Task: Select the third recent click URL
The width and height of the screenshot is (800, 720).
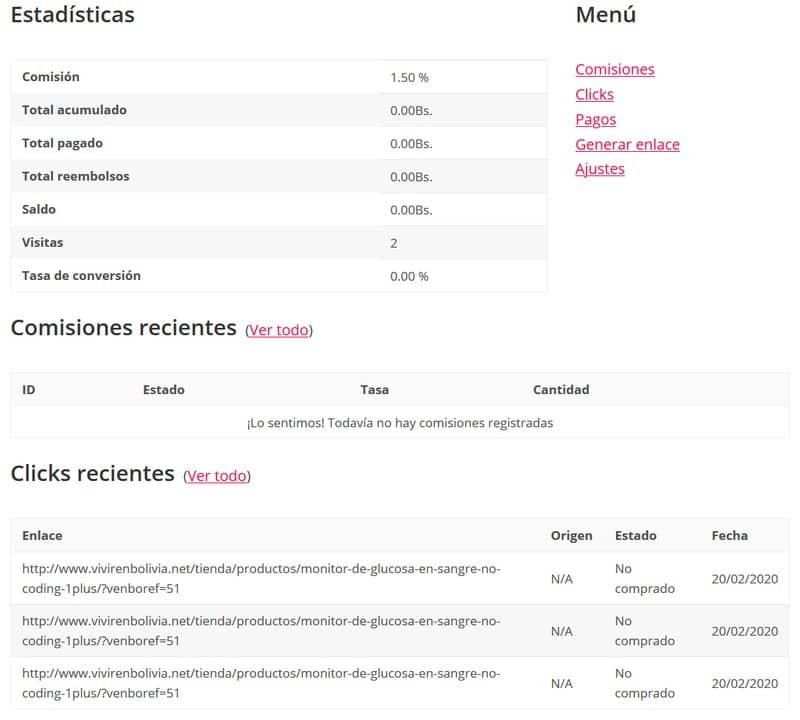Action: (261, 683)
